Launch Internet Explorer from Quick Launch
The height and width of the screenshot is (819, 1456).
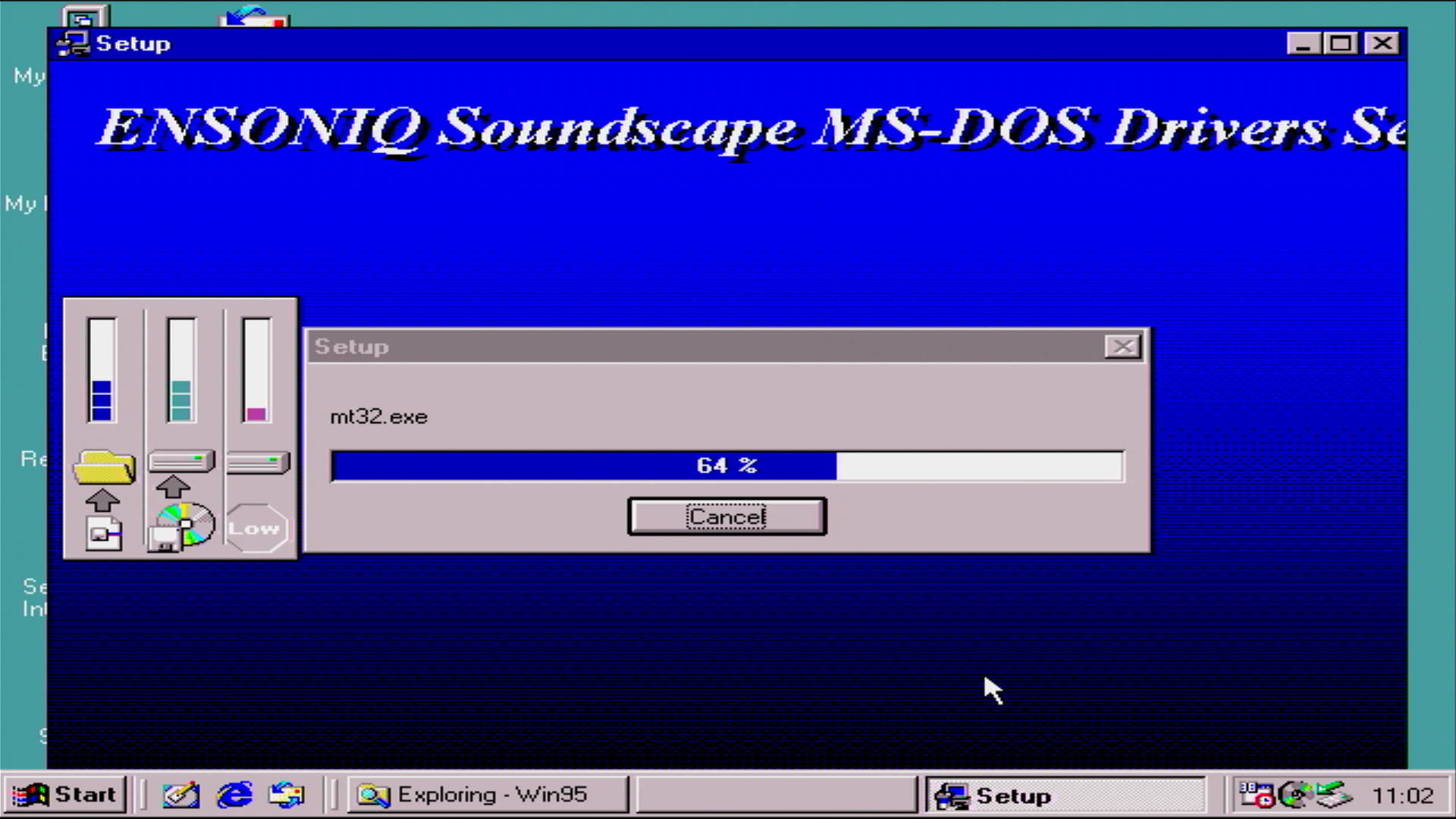tap(234, 794)
